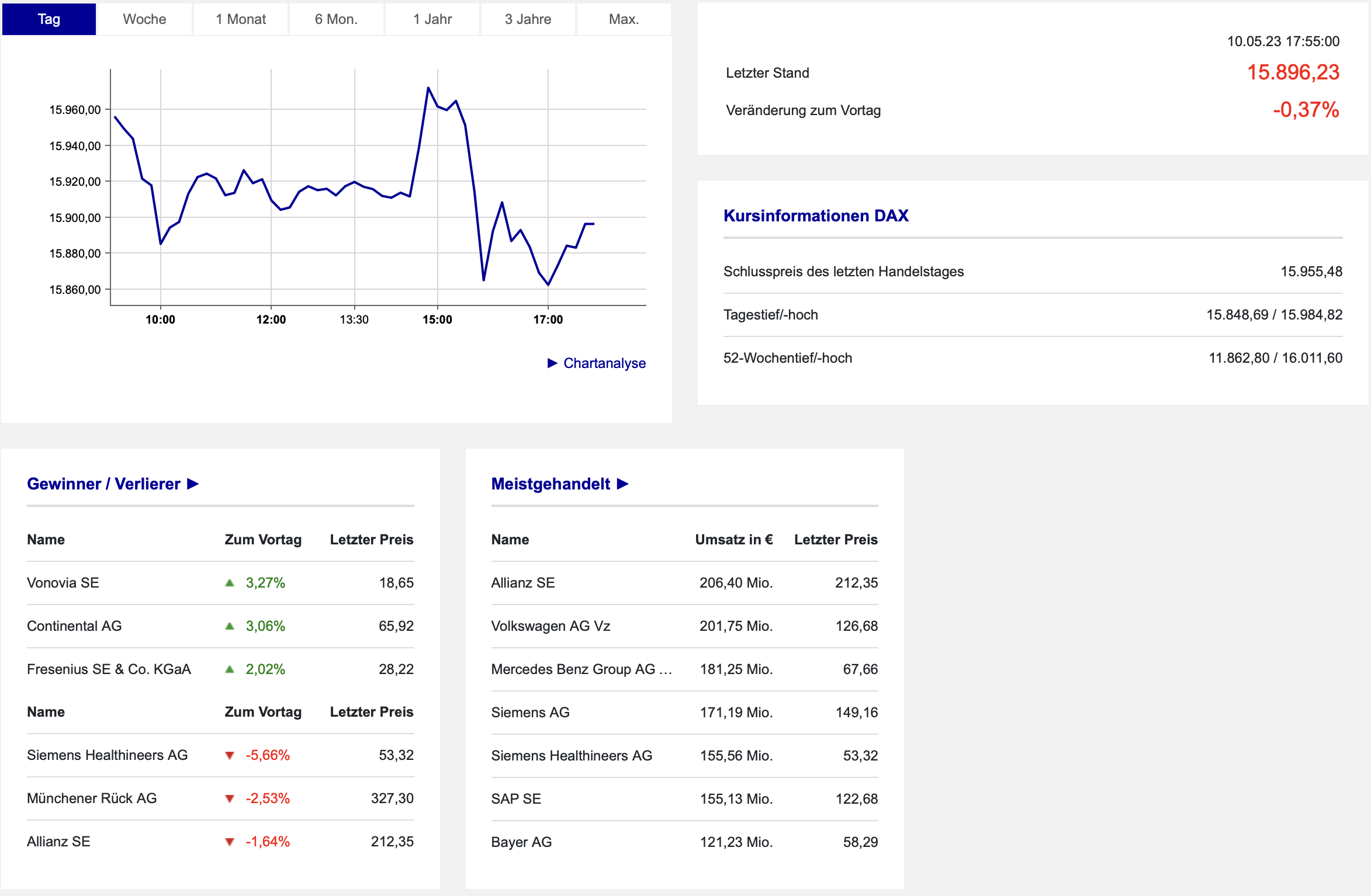Switch to the 1 Jahr tab
This screenshot has width=1371, height=896.
[x=432, y=19]
